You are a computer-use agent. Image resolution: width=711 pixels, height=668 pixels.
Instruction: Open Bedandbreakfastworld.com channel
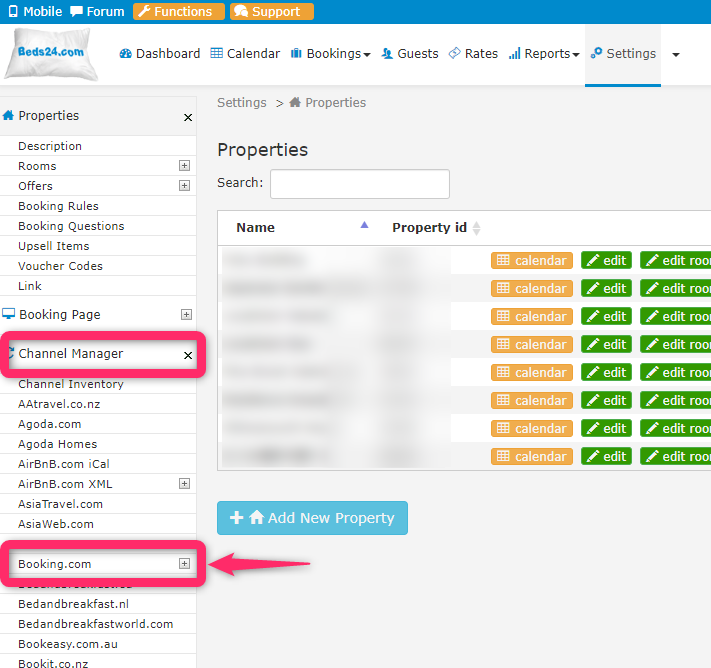point(96,624)
